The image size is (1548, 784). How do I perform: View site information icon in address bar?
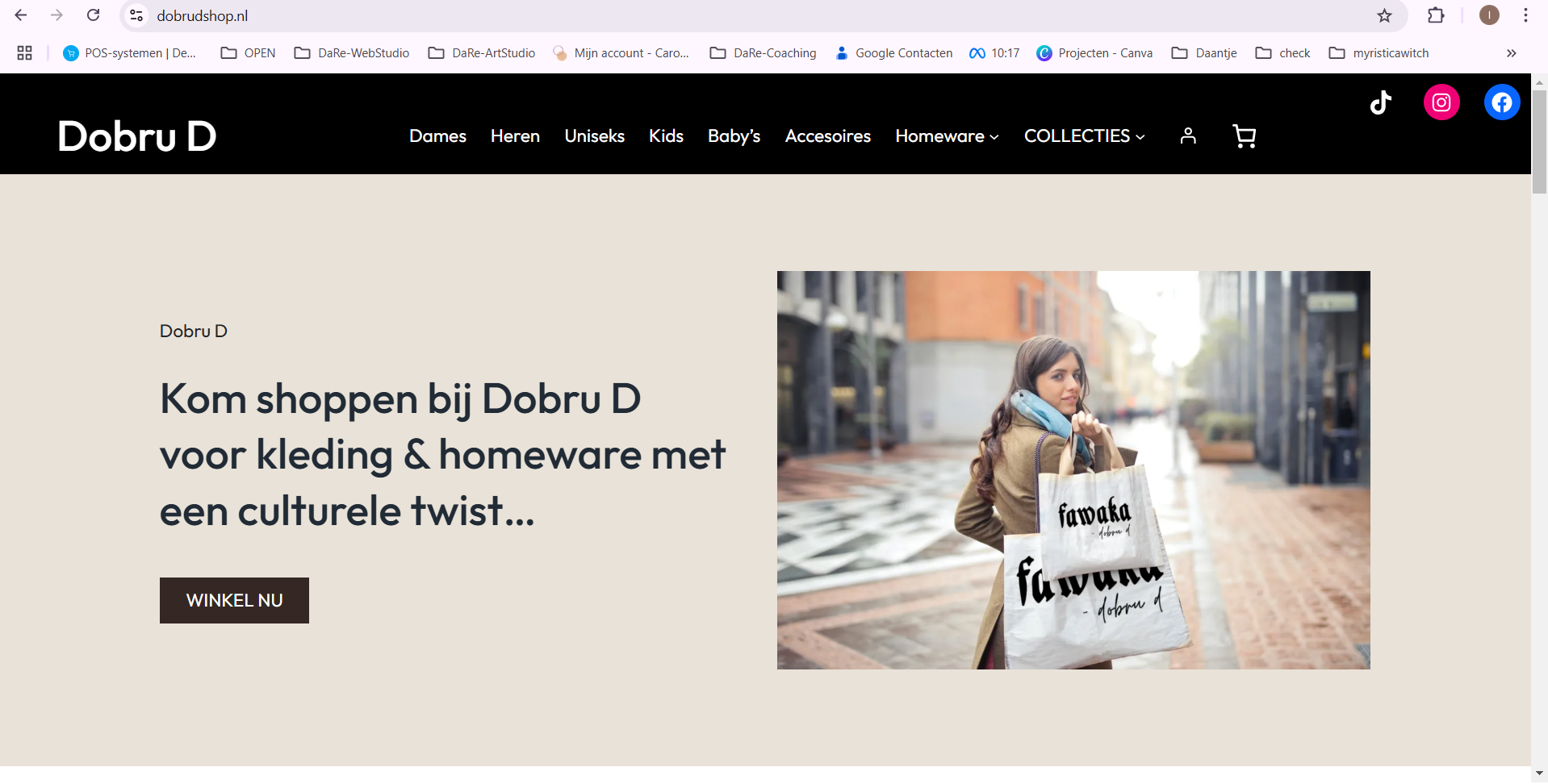coord(136,15)
